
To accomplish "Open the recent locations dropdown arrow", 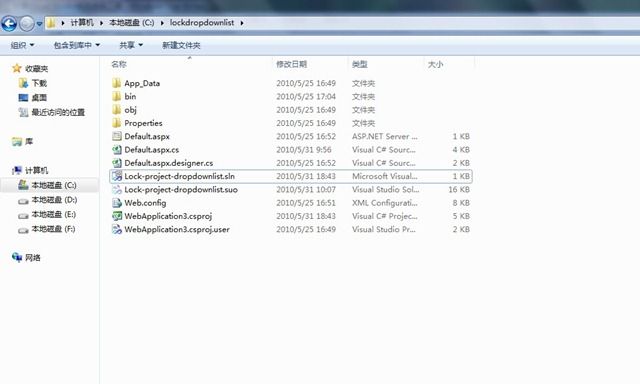I will click(x=39, y=24).
